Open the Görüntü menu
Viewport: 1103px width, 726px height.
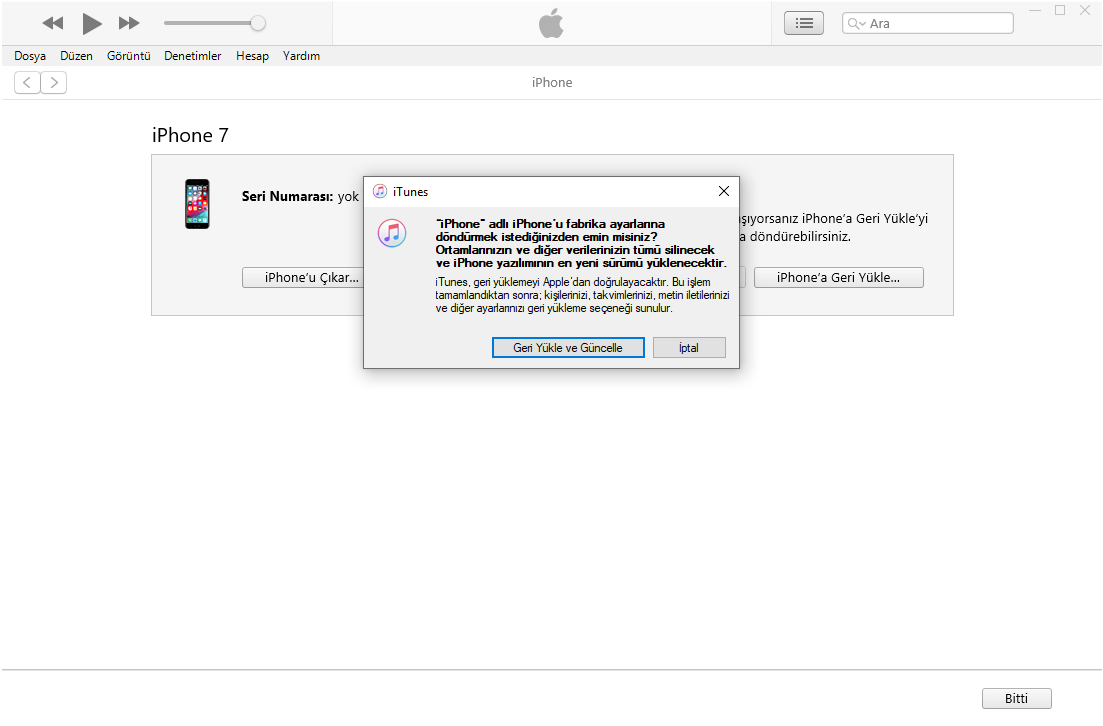(129, 56)
